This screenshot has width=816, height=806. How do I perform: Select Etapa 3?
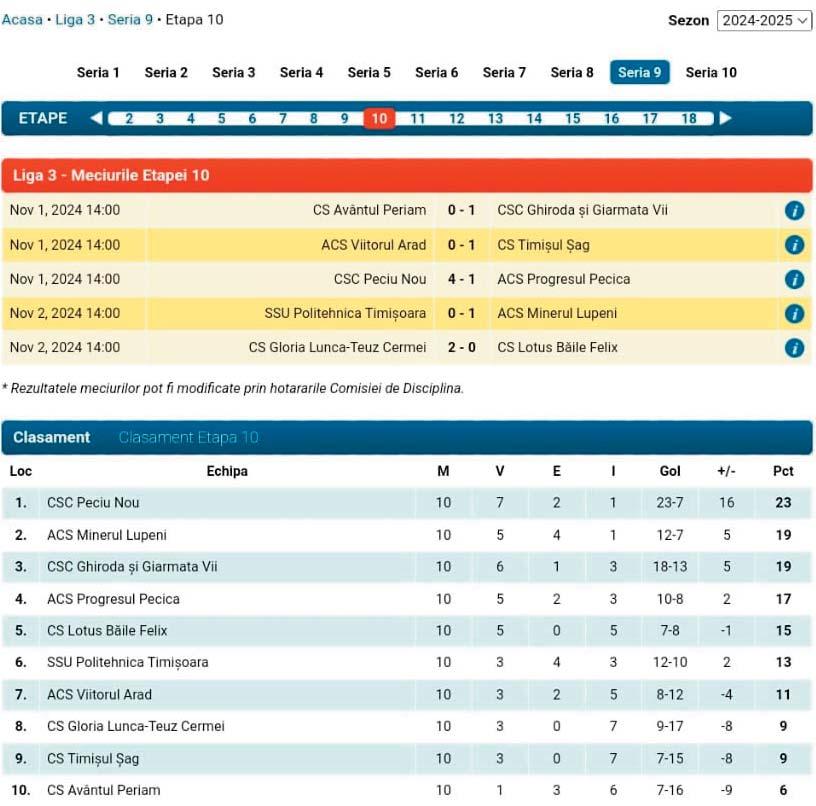coord(160,119)
